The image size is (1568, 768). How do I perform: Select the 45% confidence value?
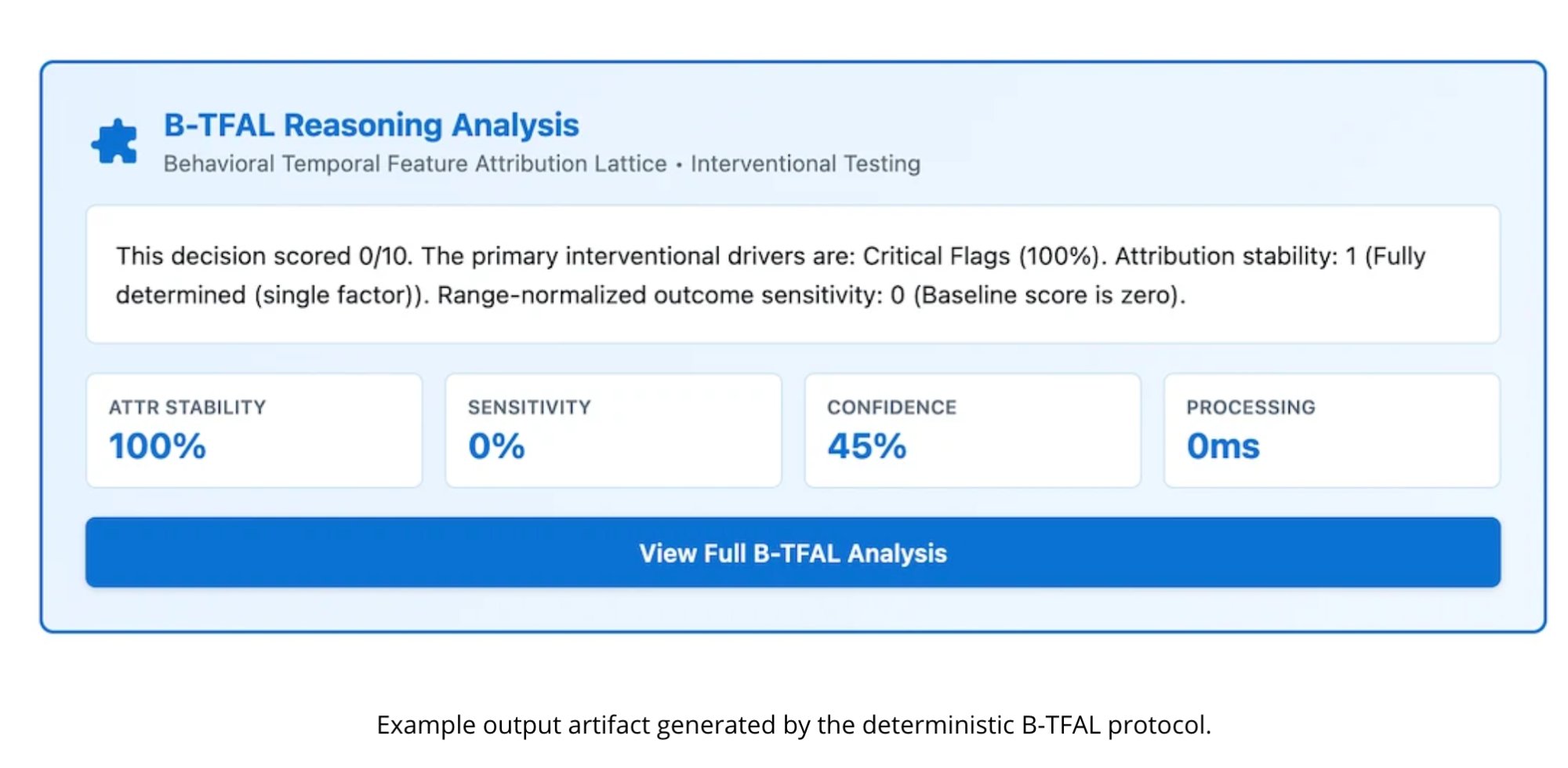866,446
